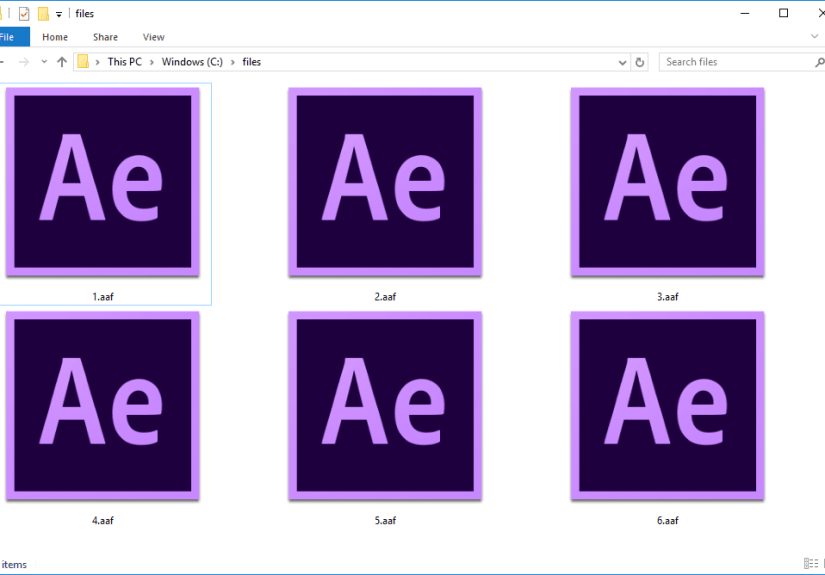Minimize the files window
The image size is (825, 575).
pos(744,13)
